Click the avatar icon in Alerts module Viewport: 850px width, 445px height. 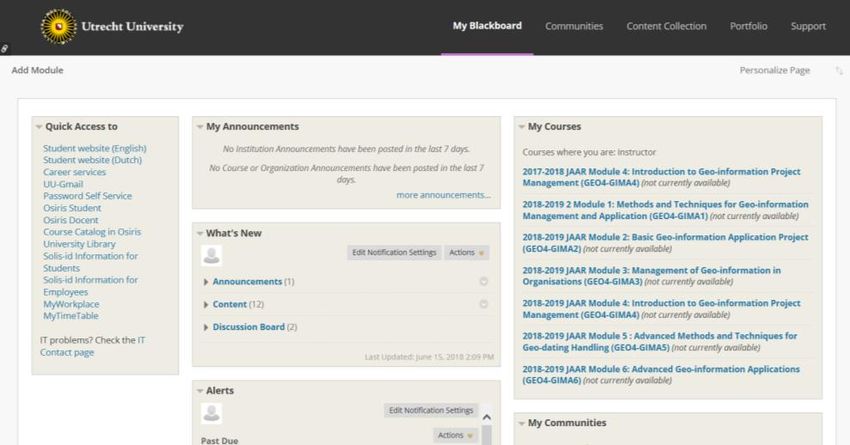click(211, 413)
